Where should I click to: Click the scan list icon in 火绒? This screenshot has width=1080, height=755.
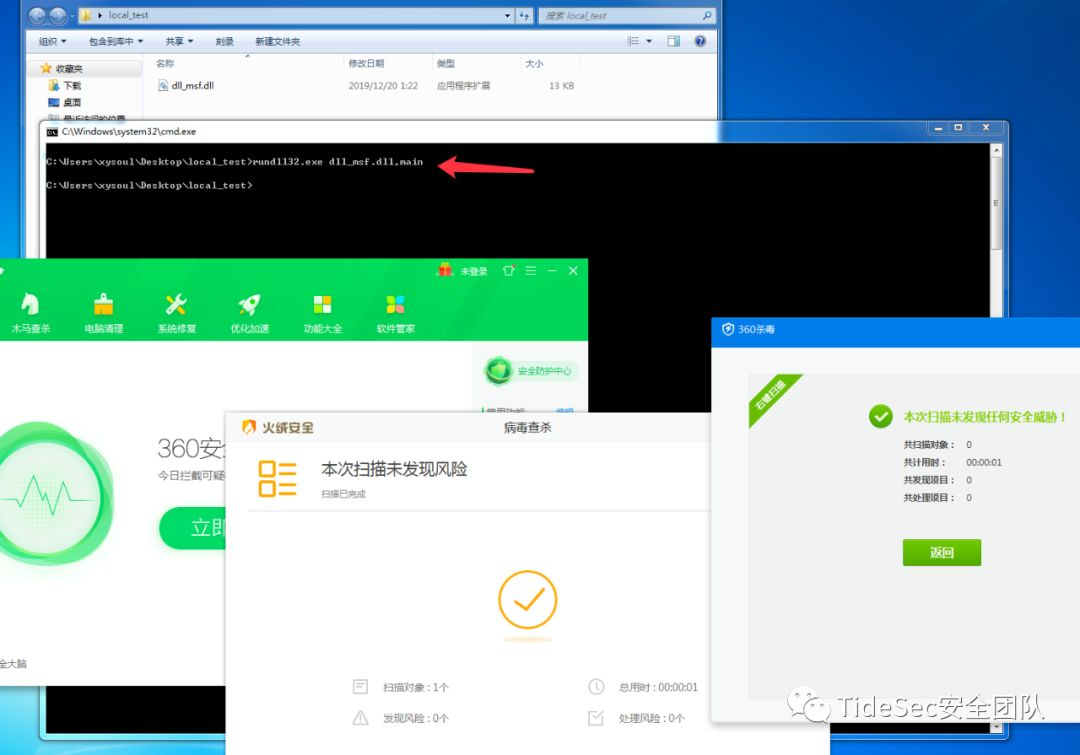click(x=278, y=479)
